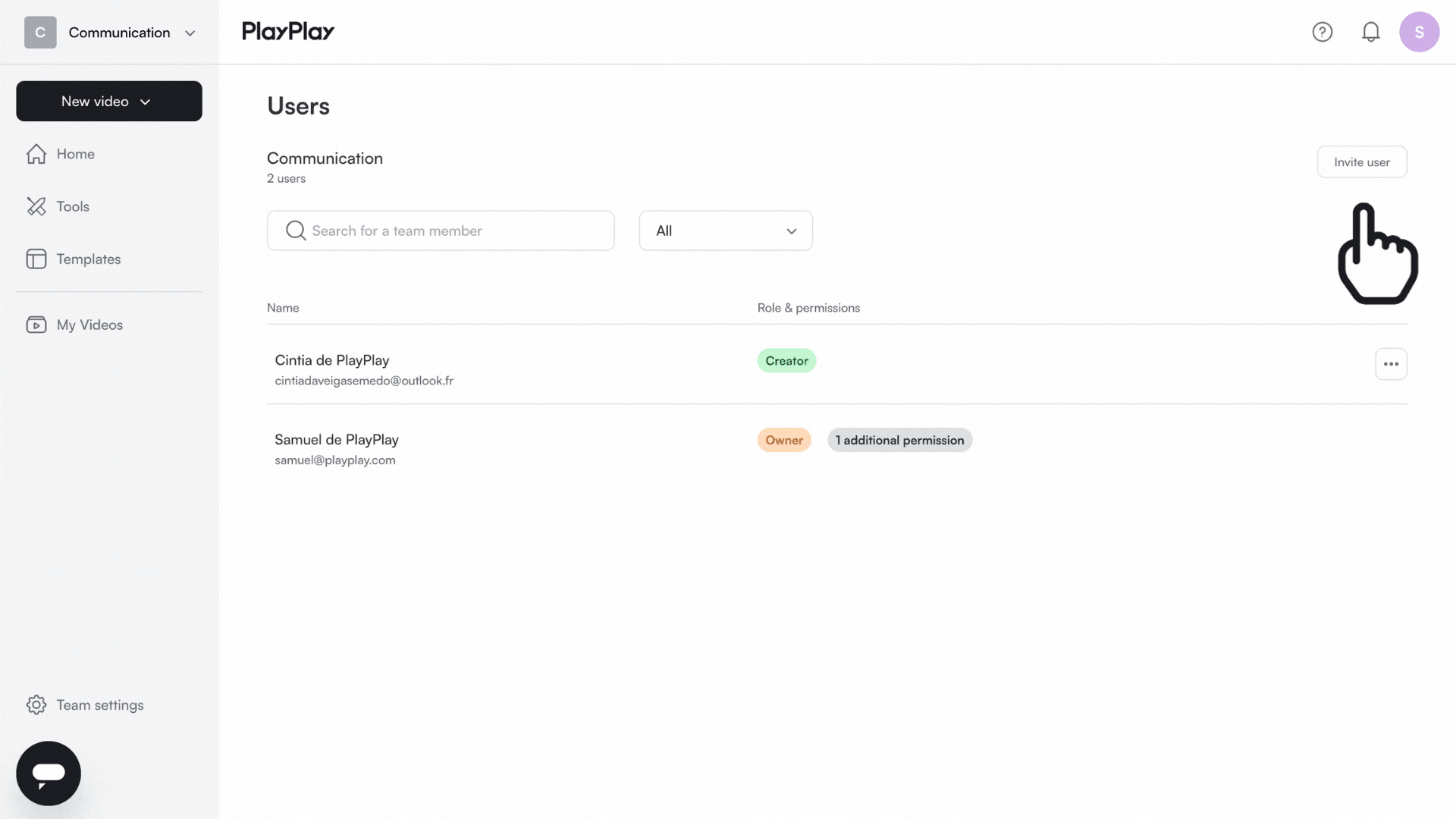The width and height of the screenshot is (1456, 819).
Task: Click the Communication team heading
Action: click(x=325, y=158)
